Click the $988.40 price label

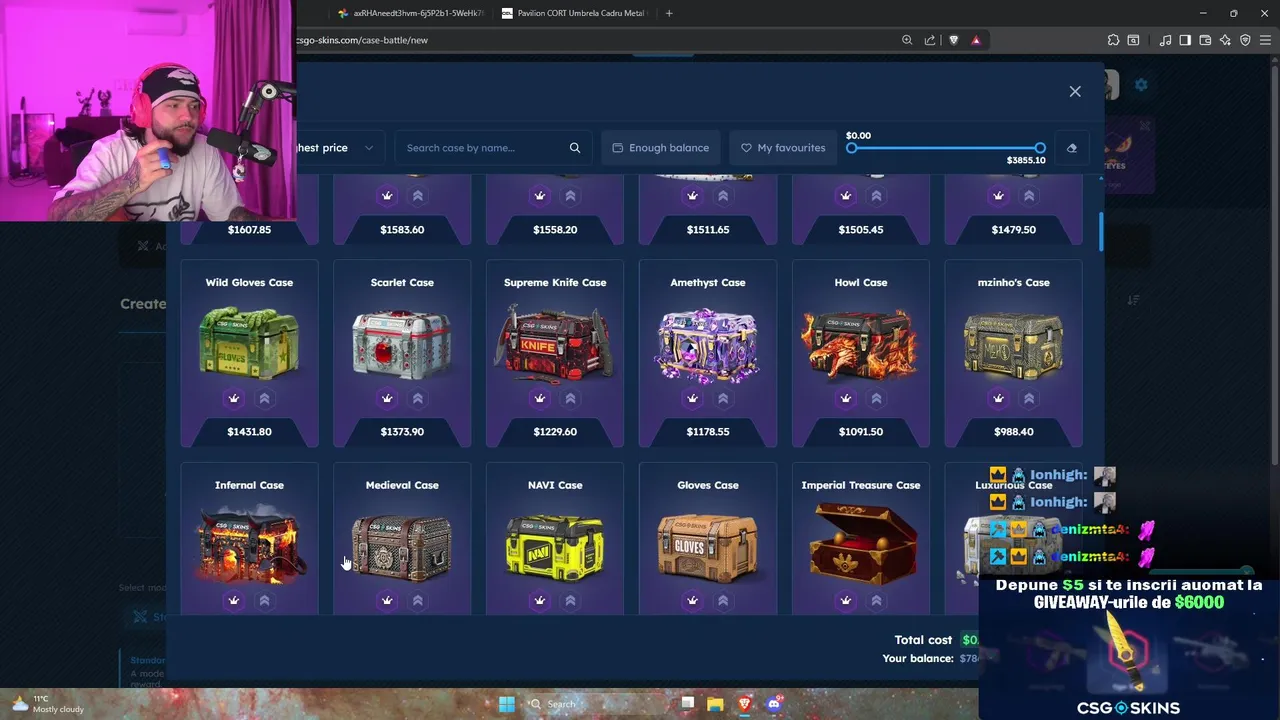(x=1014, y=431)
